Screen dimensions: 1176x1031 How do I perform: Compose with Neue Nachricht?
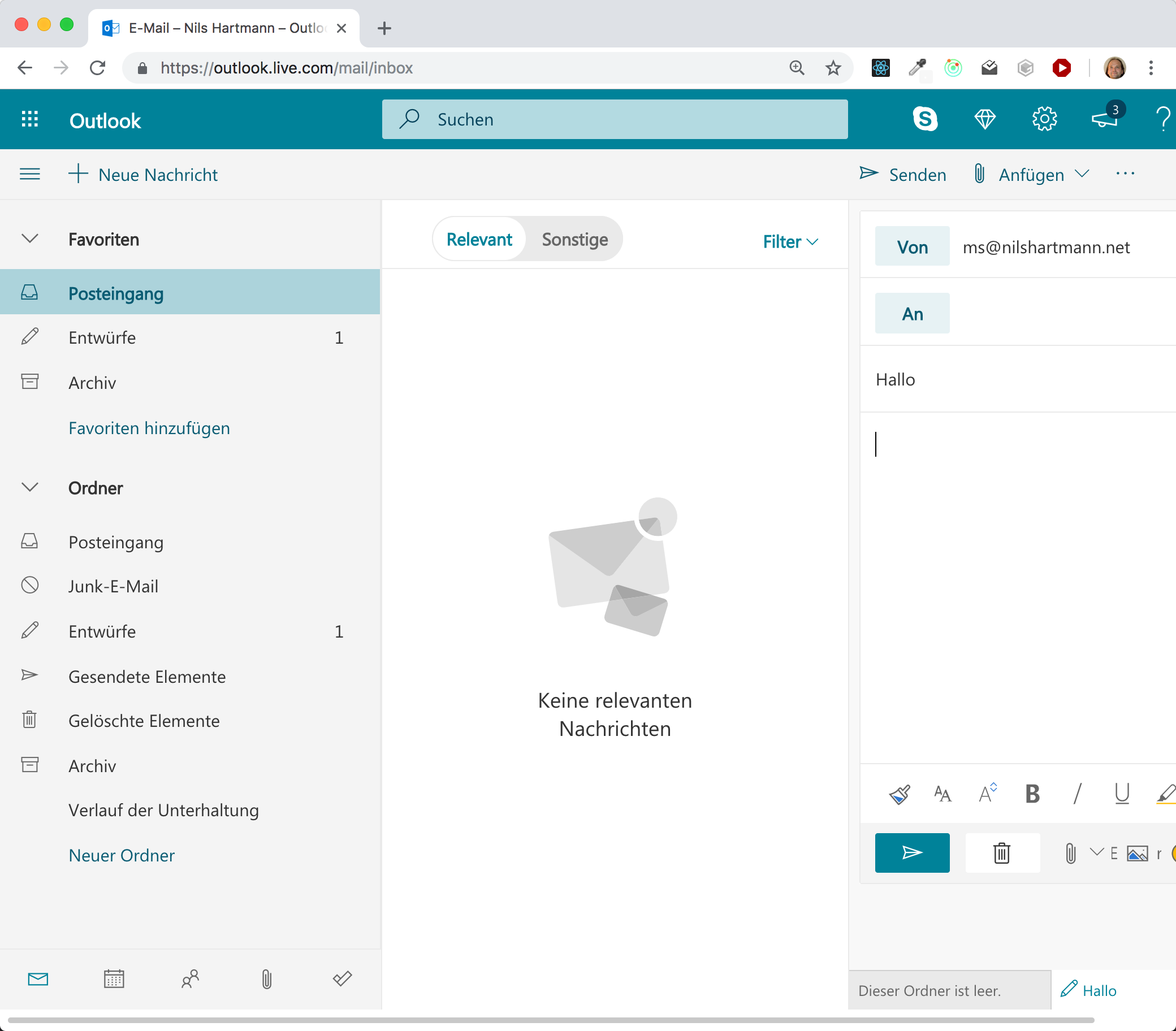(142, 174)
